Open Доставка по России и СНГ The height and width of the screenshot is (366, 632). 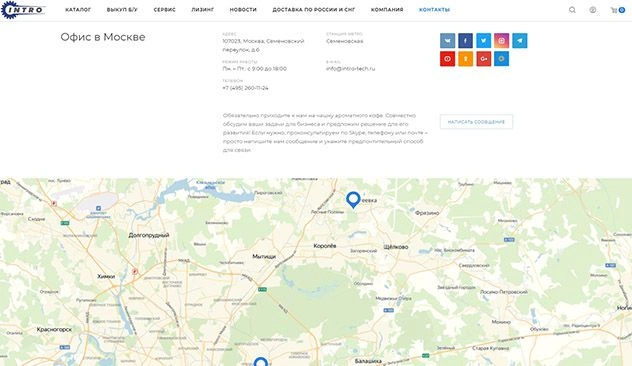tap(314, 10)
